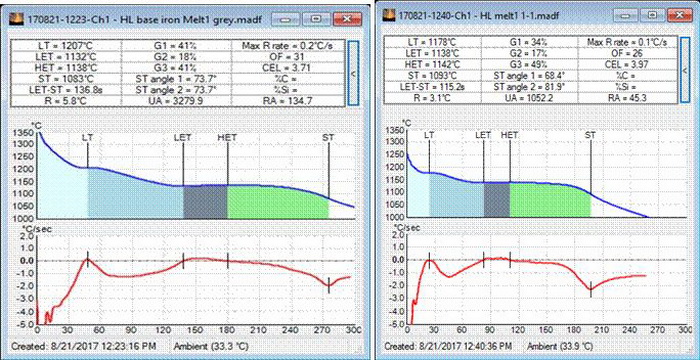Click the Ambient (33.9 °C) status entry
Image resolution: width=700 pixels, height=360 pixels.
click(x=560, y=347)
